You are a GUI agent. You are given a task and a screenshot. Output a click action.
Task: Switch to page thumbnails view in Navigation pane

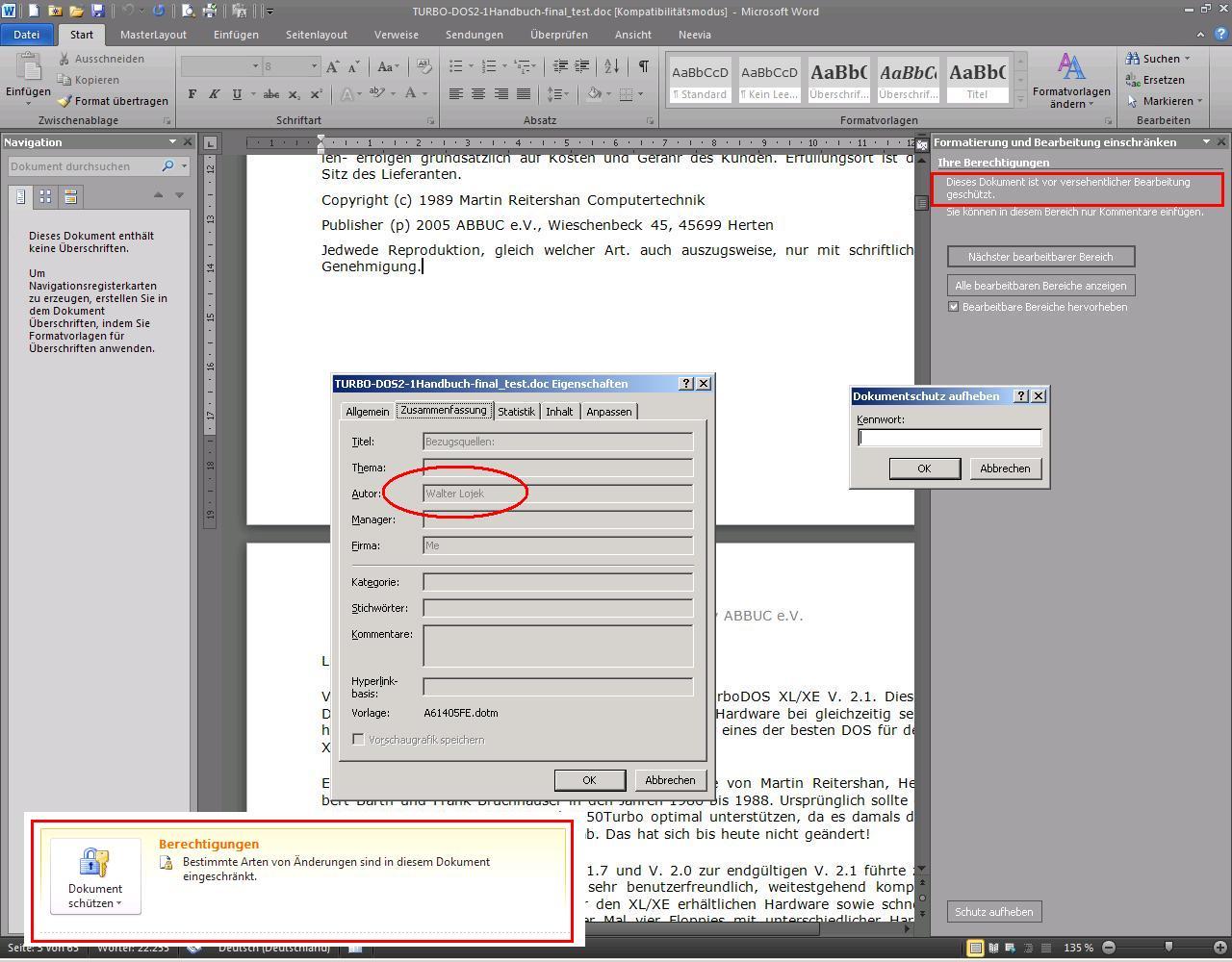click(45, 196)
